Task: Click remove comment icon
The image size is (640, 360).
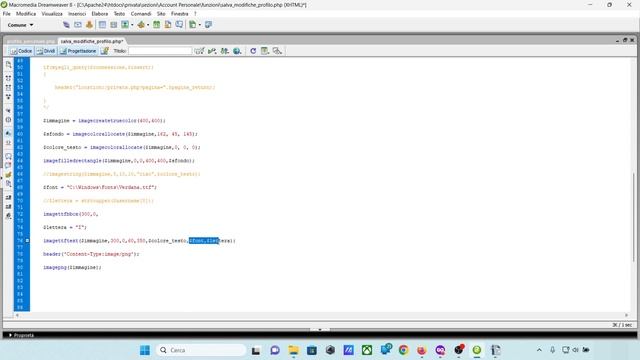Action: [x=8, y=165]
